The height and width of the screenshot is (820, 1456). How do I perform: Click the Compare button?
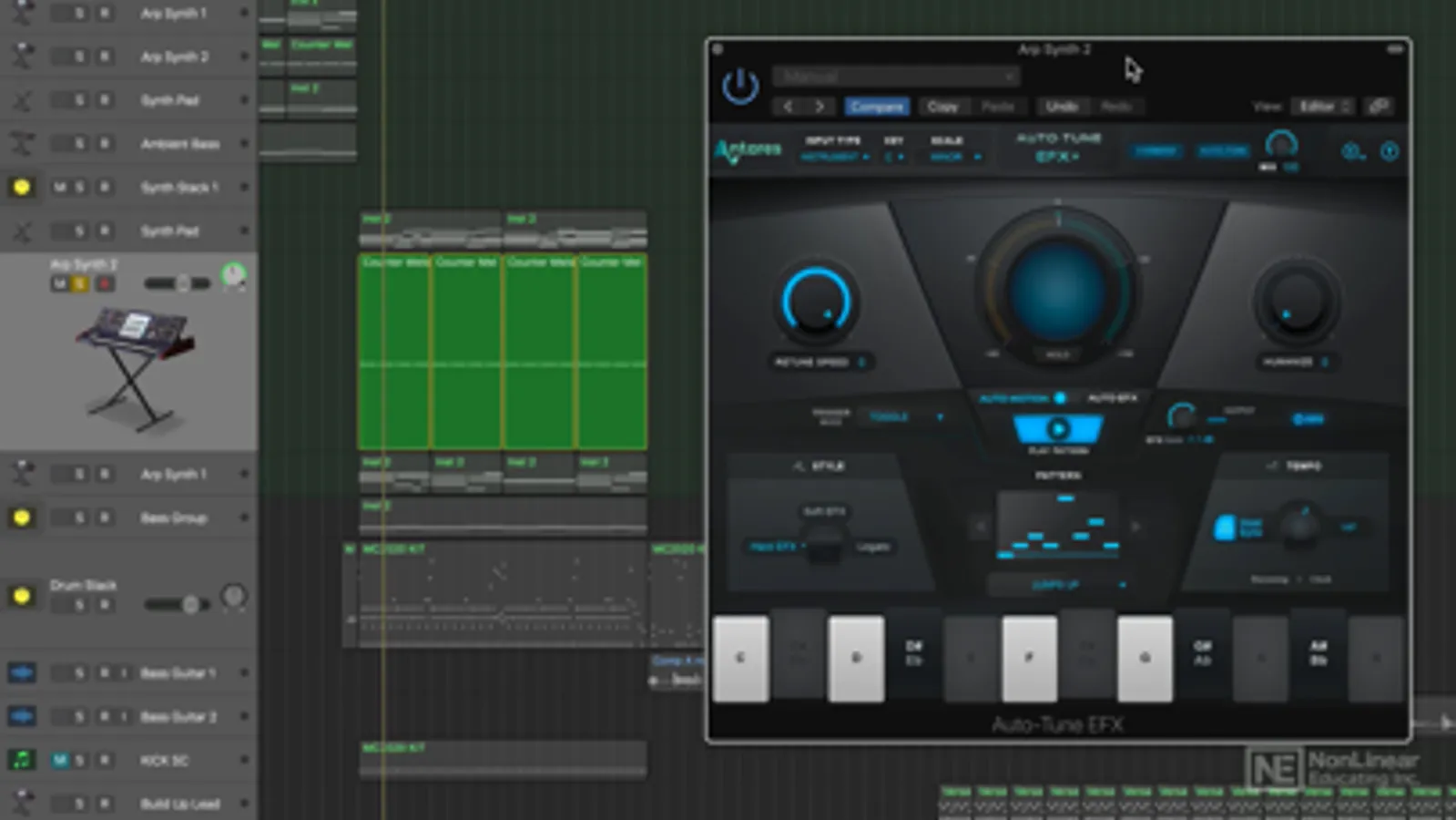(x=877, y=107)
